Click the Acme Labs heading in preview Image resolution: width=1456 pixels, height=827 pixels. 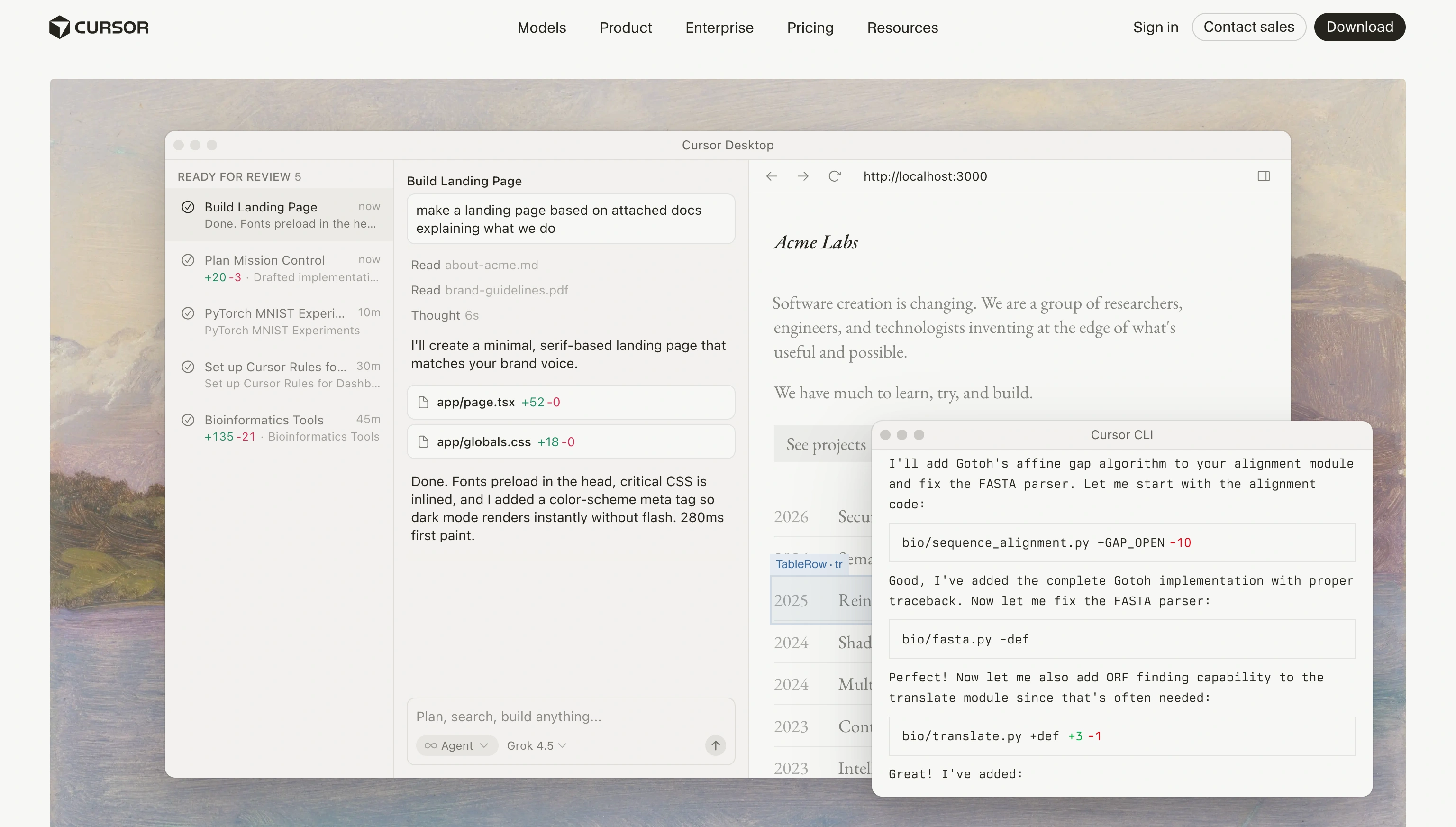[x=815, y=242]
